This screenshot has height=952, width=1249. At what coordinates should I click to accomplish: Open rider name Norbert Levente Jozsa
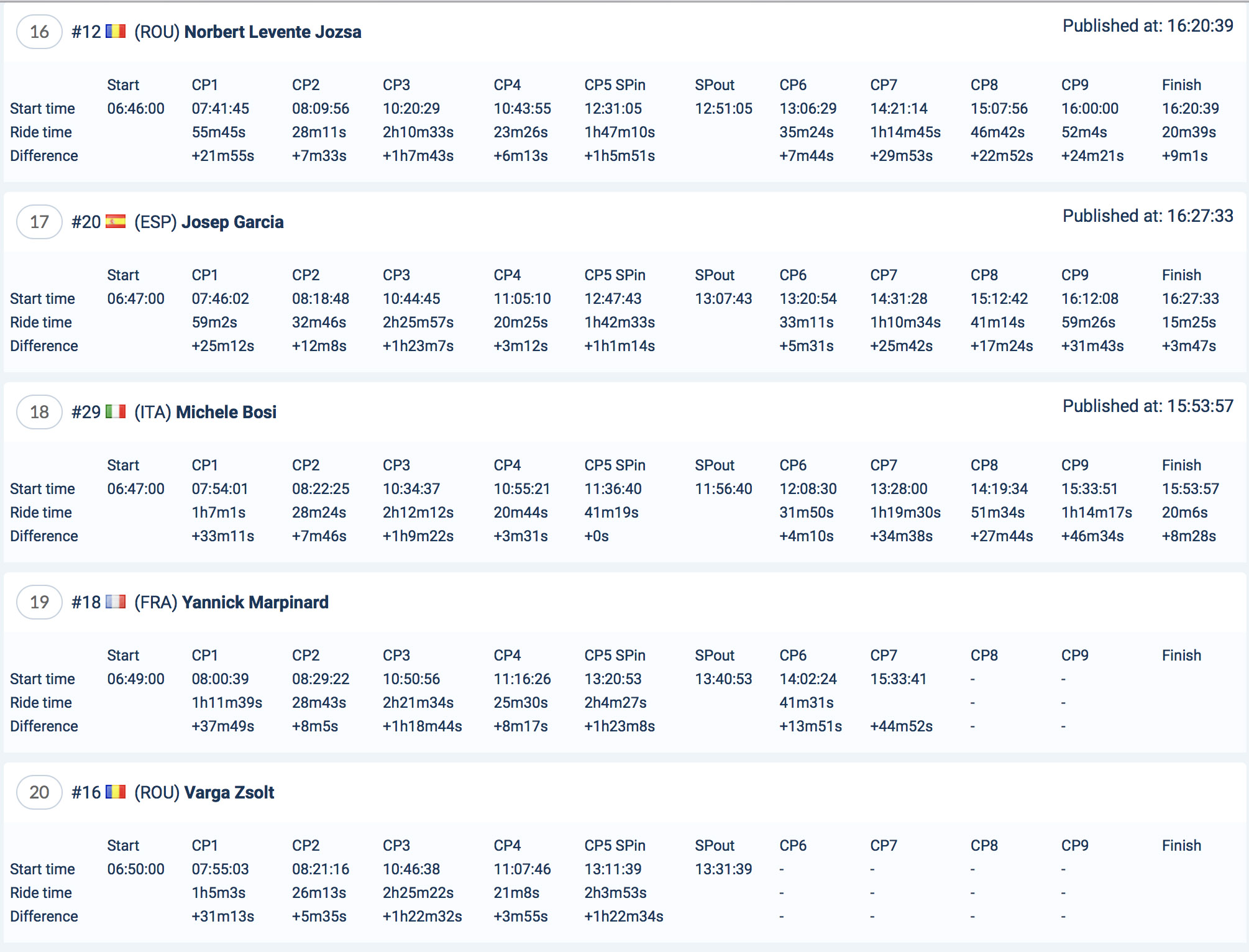tap(272, 32)
